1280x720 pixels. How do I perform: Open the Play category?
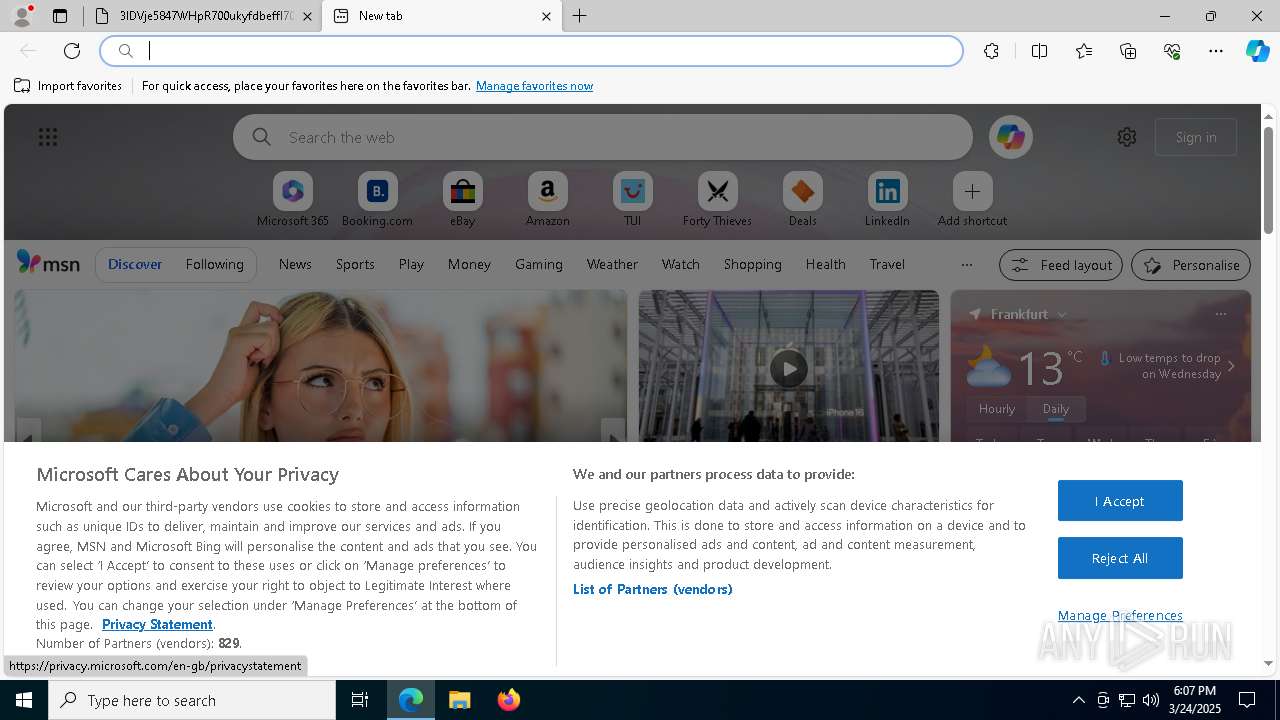[x=411, y=264]
